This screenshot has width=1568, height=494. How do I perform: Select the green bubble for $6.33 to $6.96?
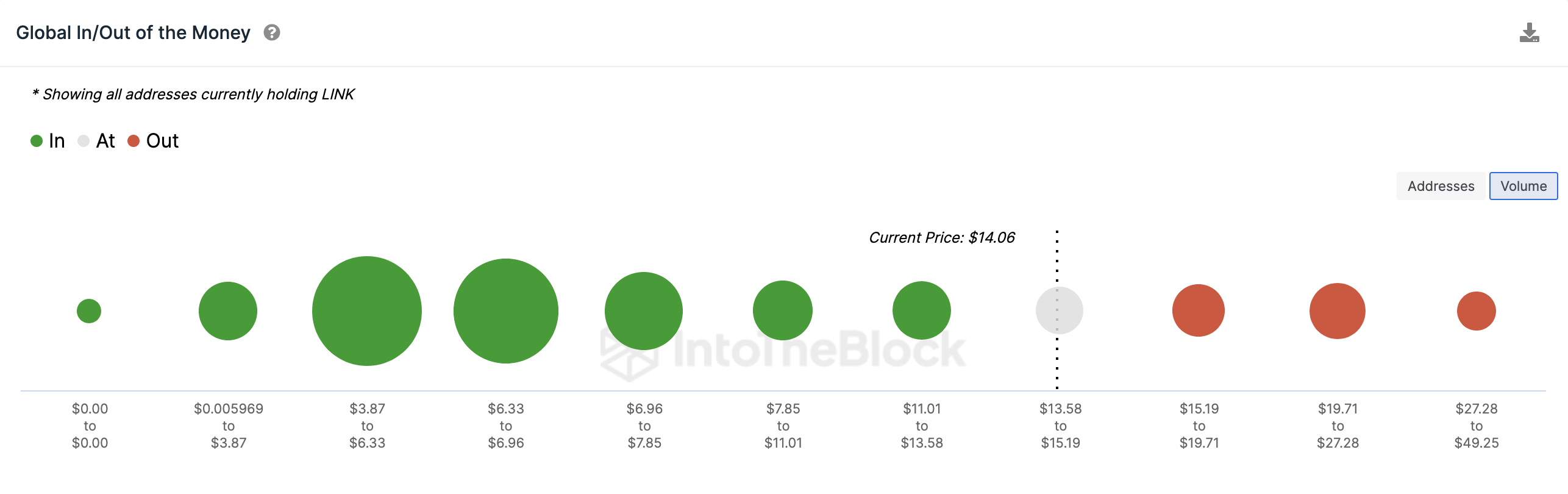click(506, 311)
